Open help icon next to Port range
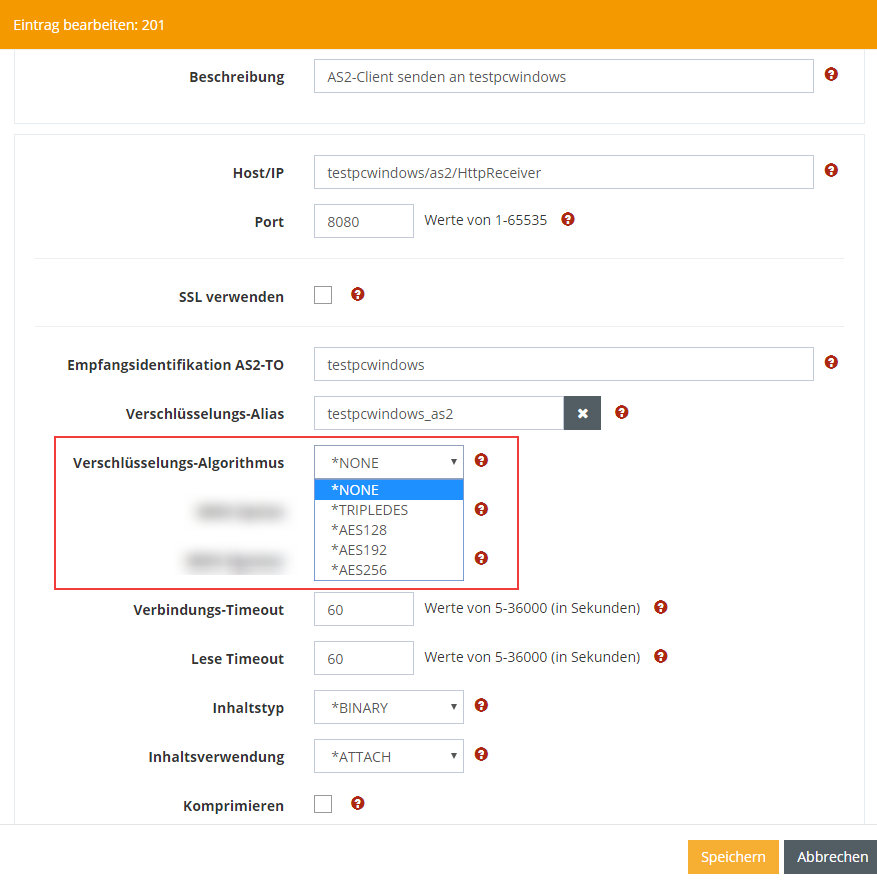Viewport: 877px width, 884px height. click(568, 220)
